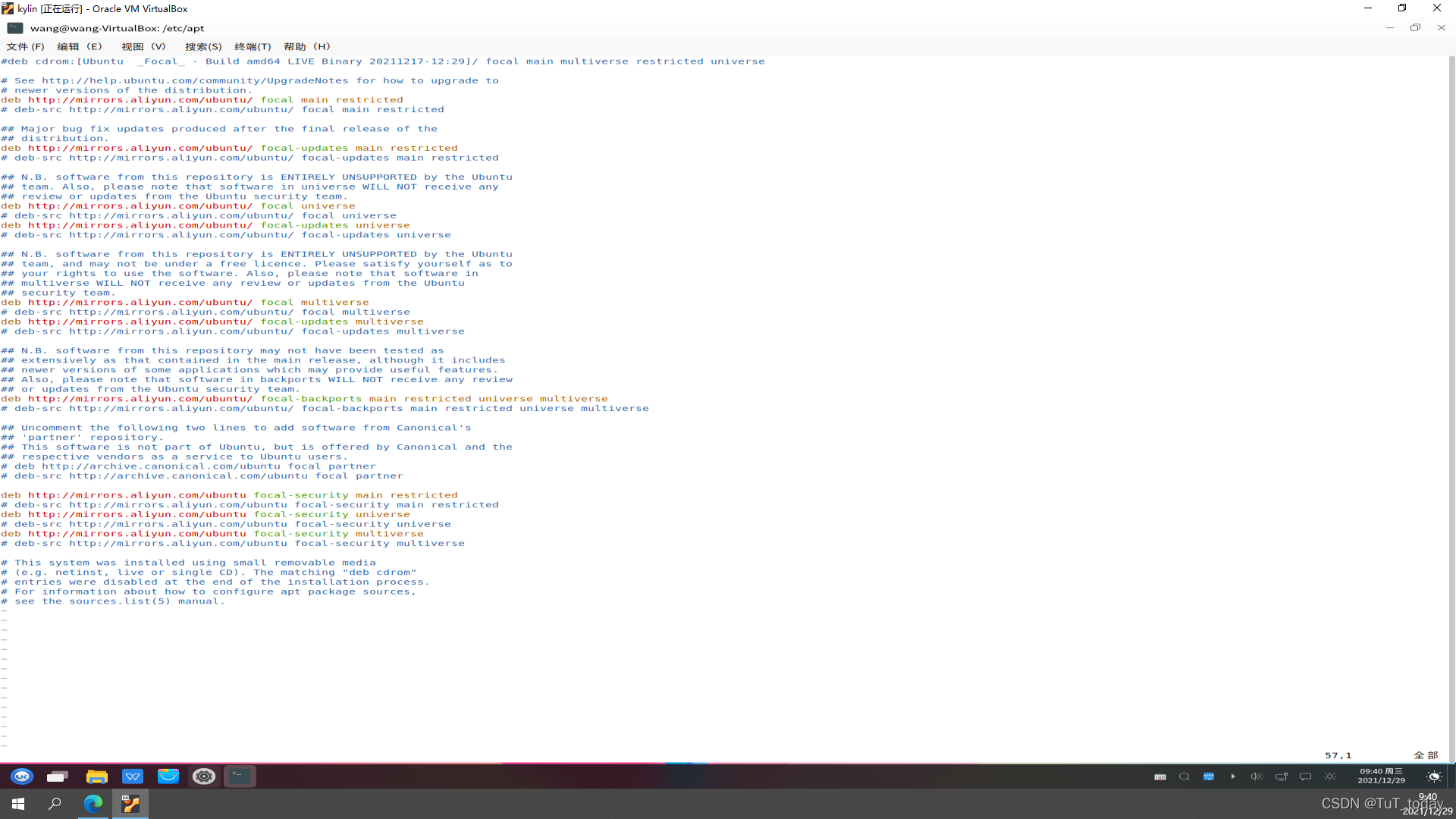Open the volume control tray icon
This screenshot has height=819, width=1456.
pos(1257,777)
